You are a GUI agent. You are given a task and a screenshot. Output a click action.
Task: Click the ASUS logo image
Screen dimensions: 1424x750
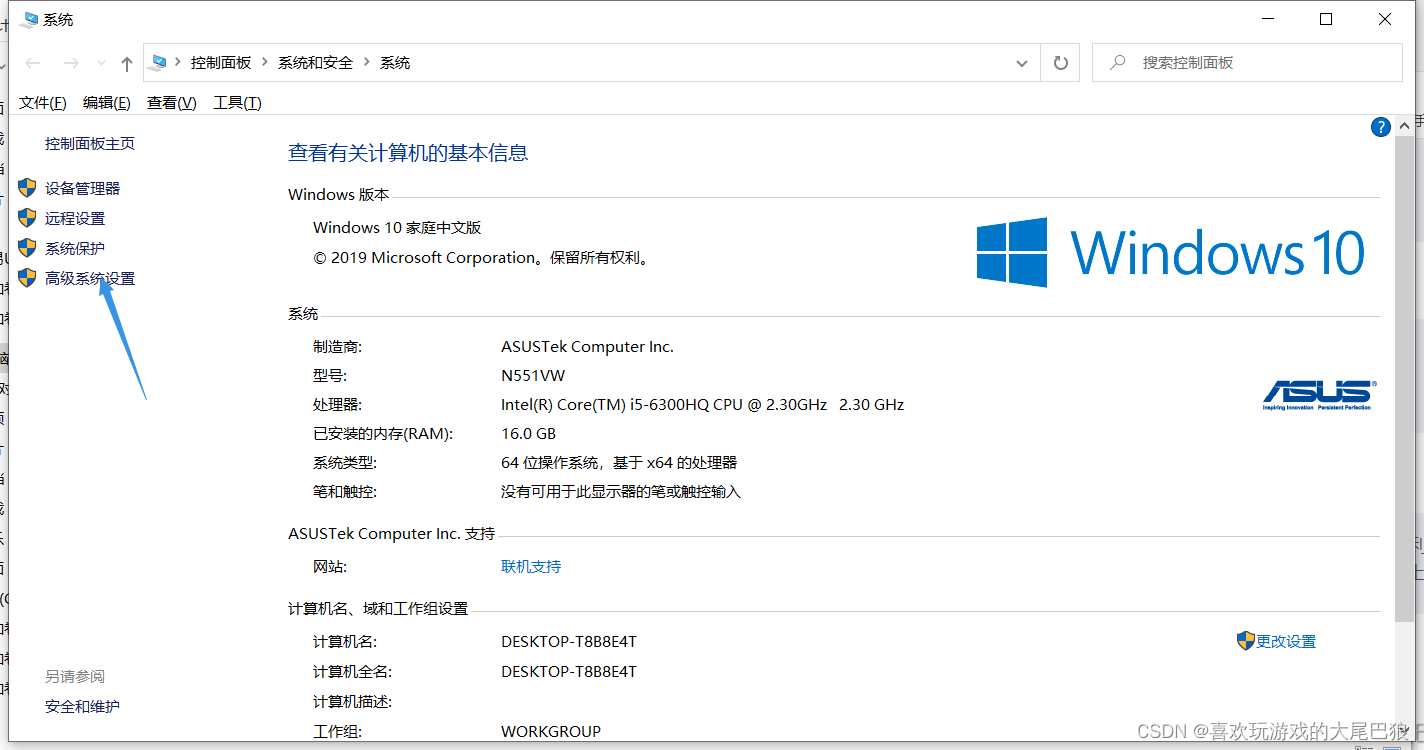[1319, 395]
